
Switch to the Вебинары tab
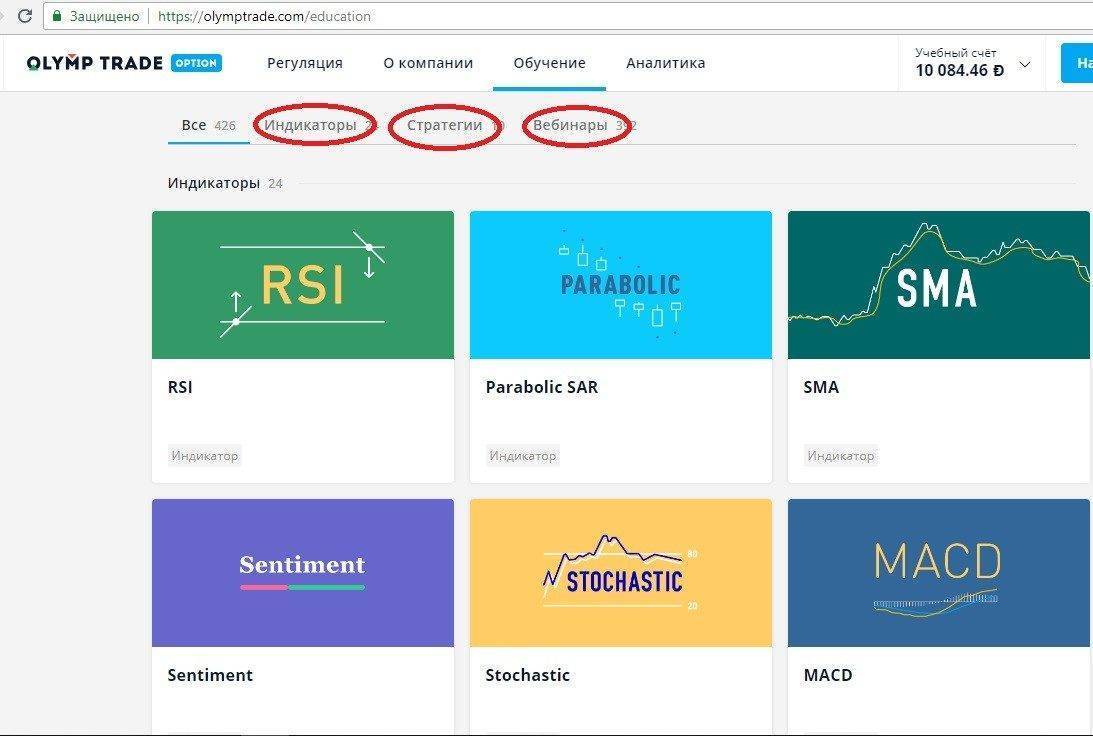click(570, 125)
